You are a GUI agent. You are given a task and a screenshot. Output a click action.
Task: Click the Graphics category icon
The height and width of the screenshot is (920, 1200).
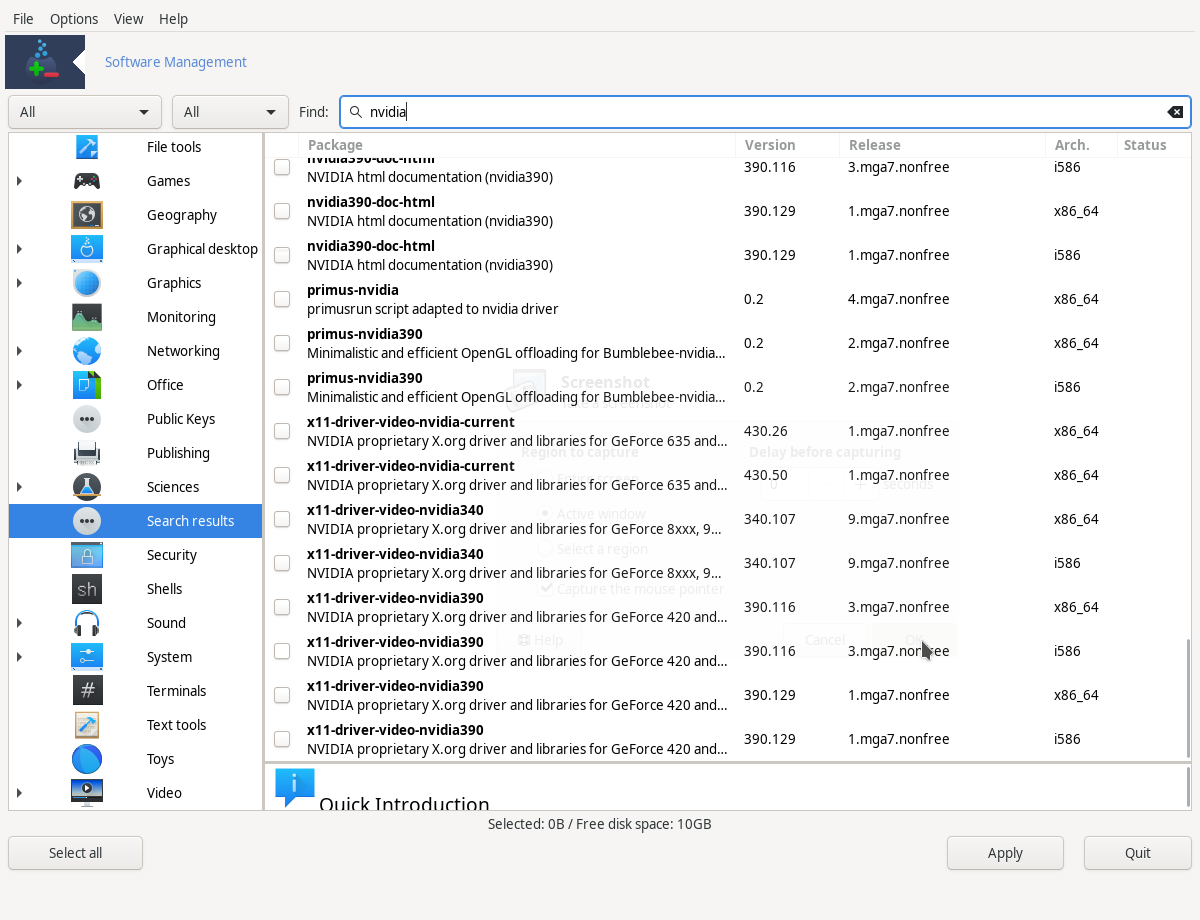coord(87,283)
